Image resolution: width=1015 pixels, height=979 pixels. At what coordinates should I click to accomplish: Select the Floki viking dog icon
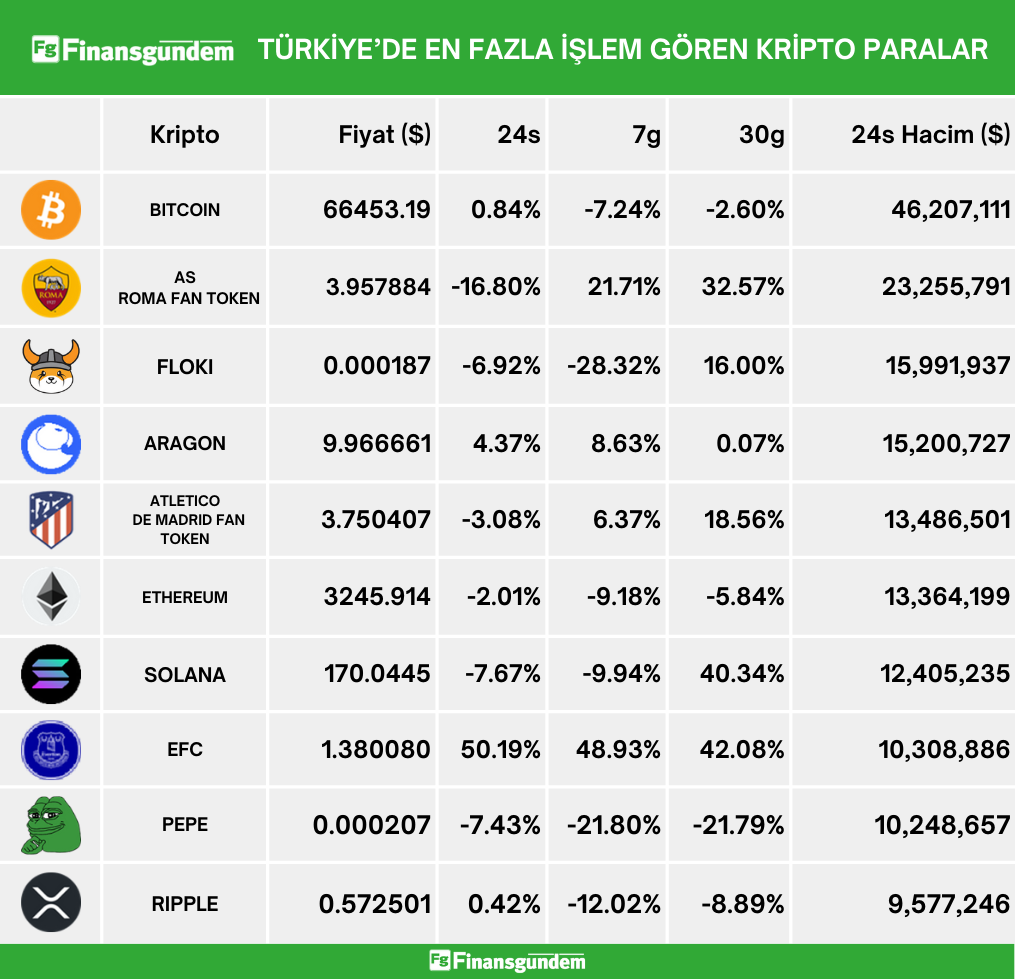pyautogui.click(x=51, y=366)
